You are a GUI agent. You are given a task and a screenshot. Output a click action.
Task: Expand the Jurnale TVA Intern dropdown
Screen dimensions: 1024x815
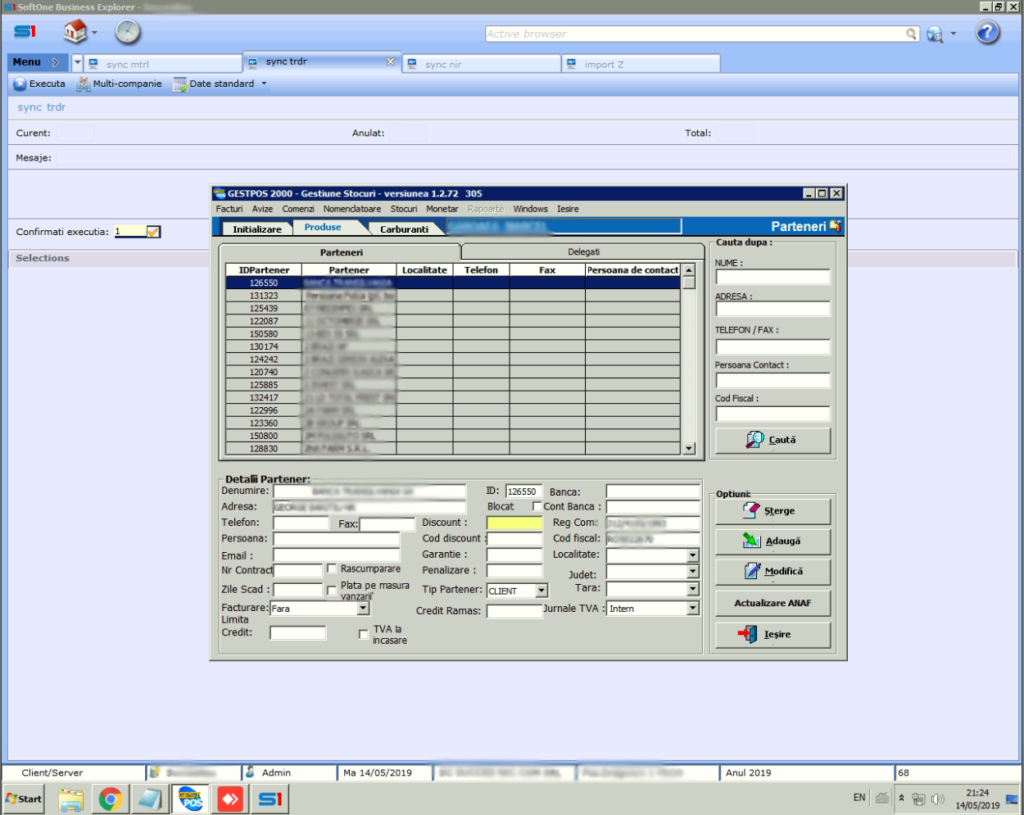coord(692,609)
